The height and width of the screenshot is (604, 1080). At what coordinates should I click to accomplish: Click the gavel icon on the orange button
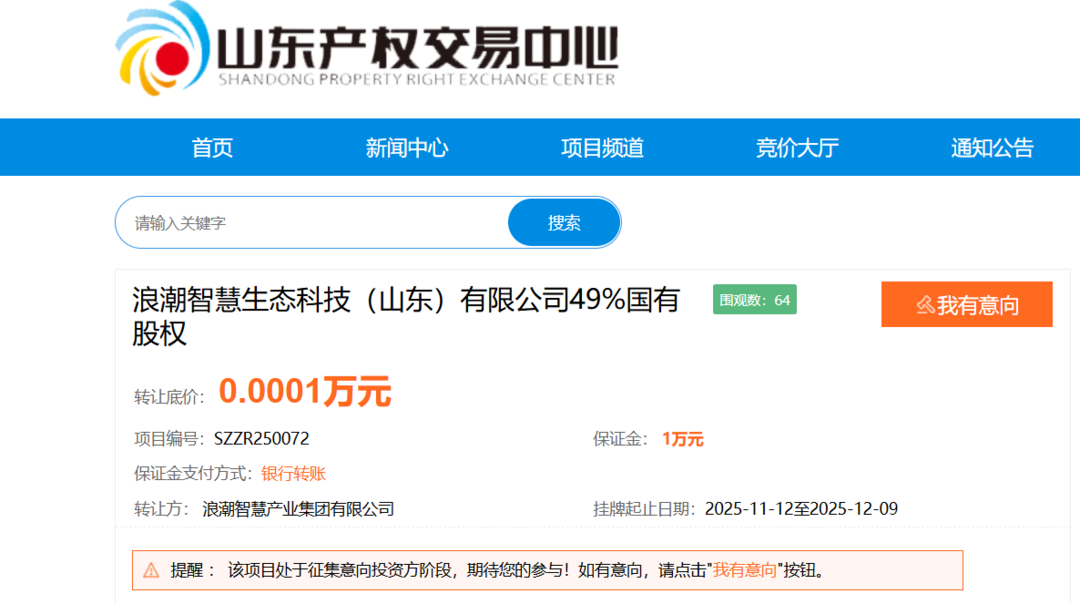click(x=925, y=305)
